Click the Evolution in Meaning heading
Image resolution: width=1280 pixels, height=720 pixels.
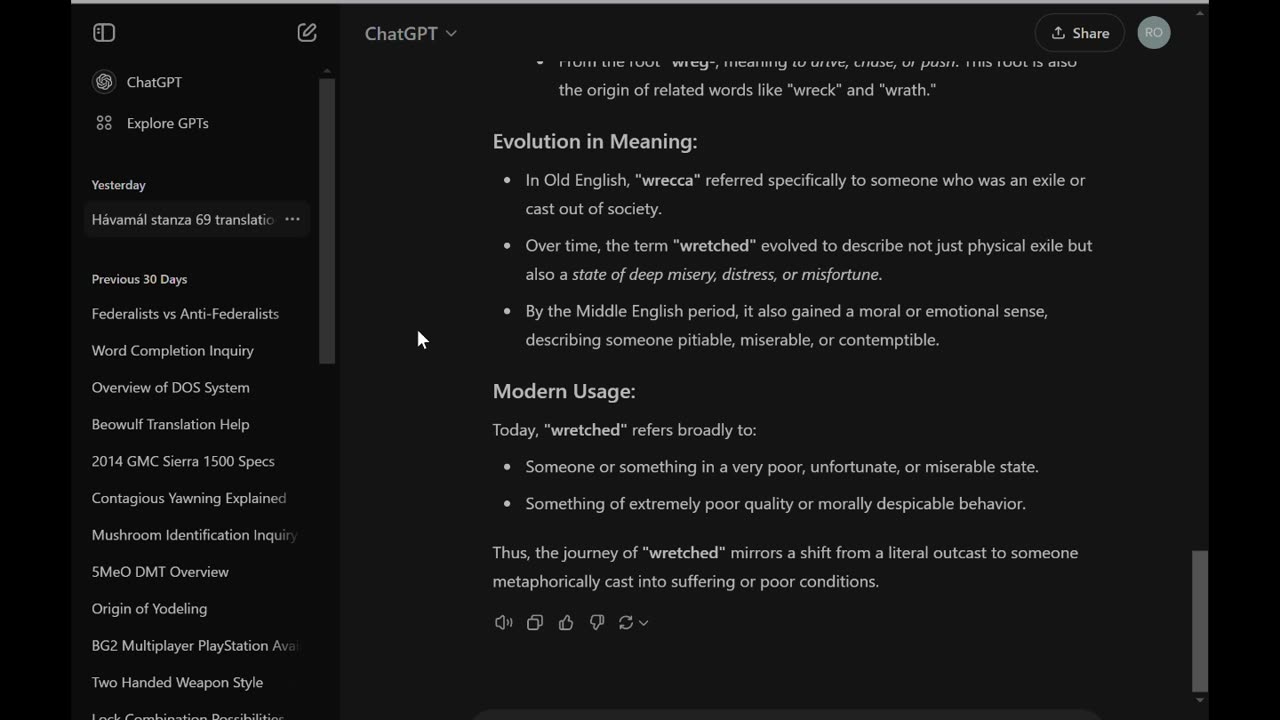click(595, 141)
